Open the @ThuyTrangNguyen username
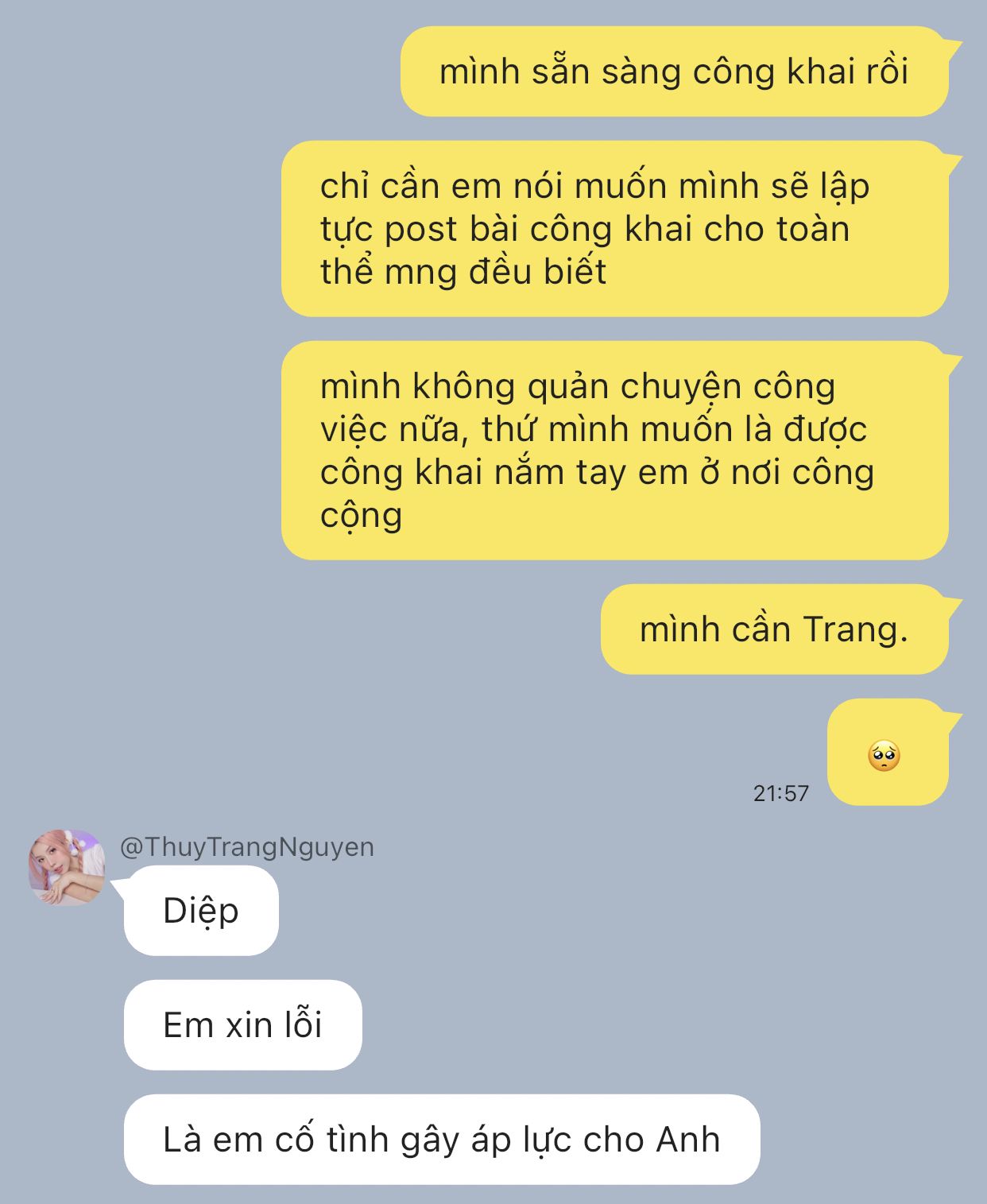 pos(246,846)
